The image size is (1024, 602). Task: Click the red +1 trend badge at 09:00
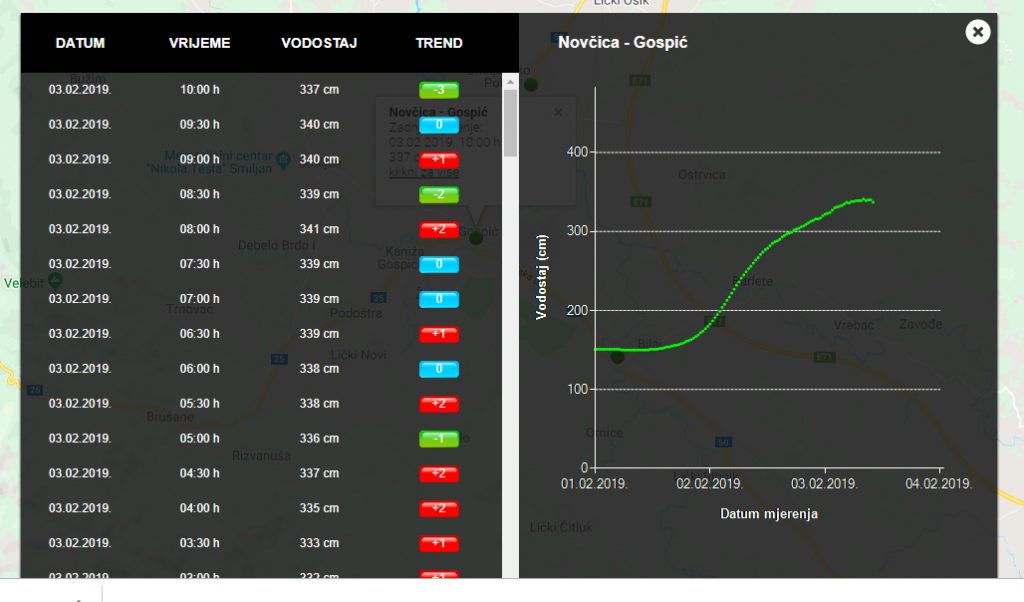439,160
